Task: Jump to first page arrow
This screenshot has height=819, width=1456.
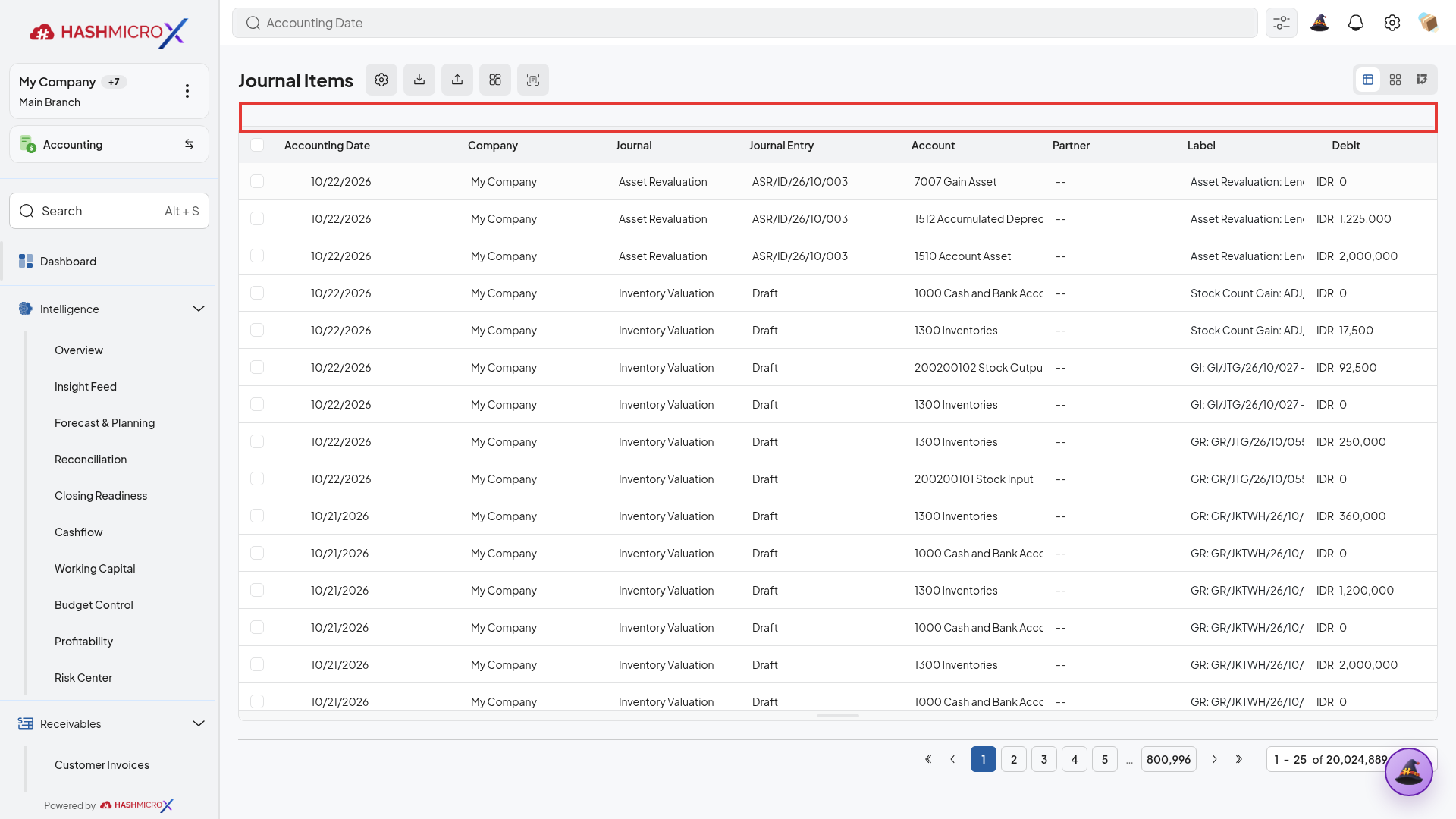Action: (x=928, y=759)
